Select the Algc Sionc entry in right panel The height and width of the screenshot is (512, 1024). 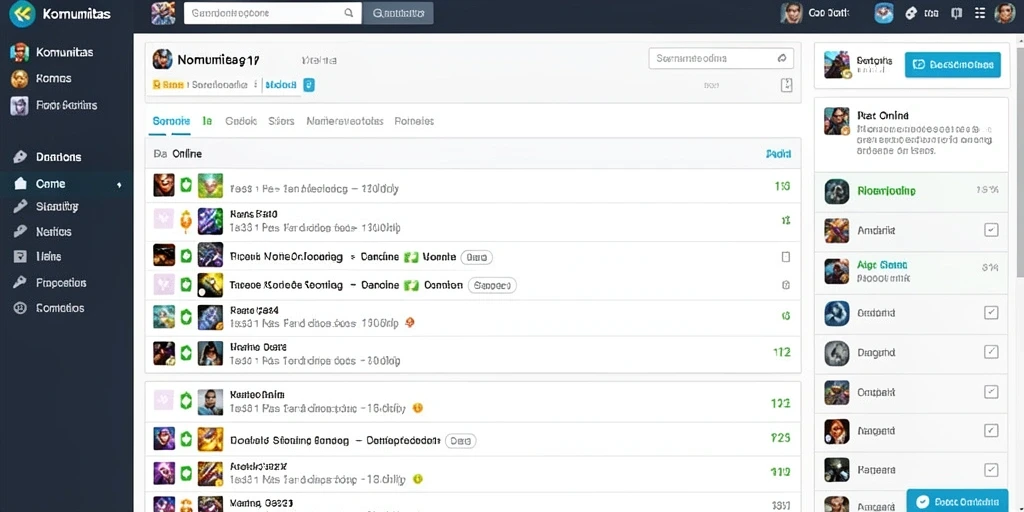[912, 271]
